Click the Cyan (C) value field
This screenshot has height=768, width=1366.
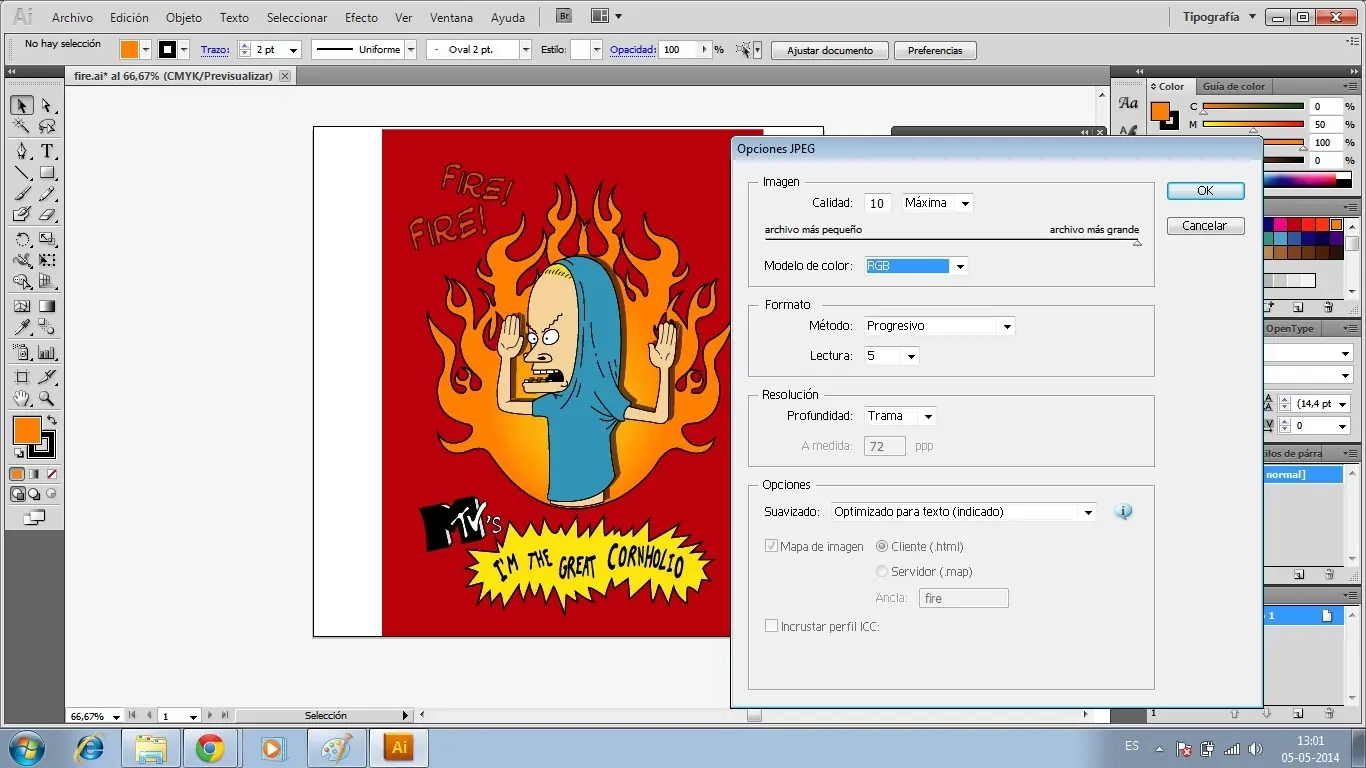pos(1325,106)
